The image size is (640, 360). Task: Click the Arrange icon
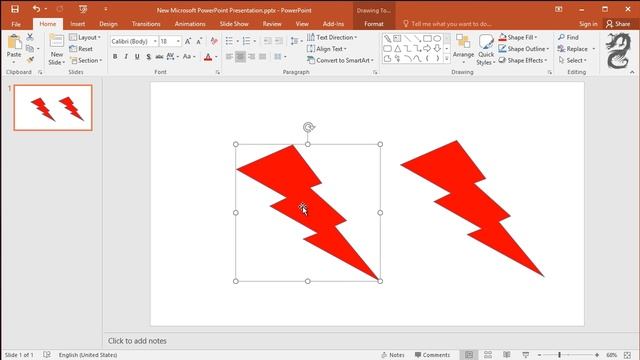pyautogui.click(x=463, y=42)
